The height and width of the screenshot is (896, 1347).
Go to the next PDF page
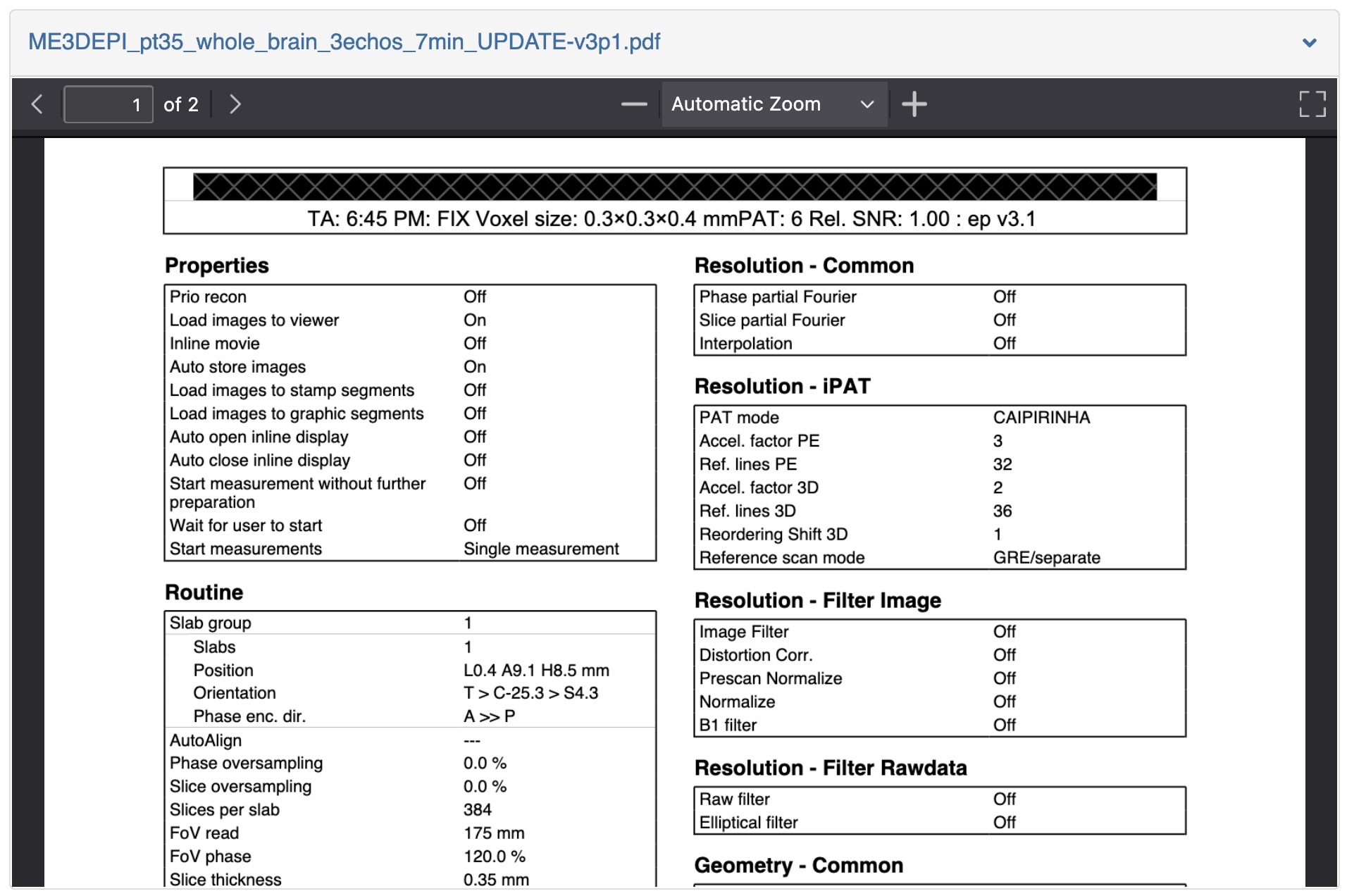(x=235, y=104)
